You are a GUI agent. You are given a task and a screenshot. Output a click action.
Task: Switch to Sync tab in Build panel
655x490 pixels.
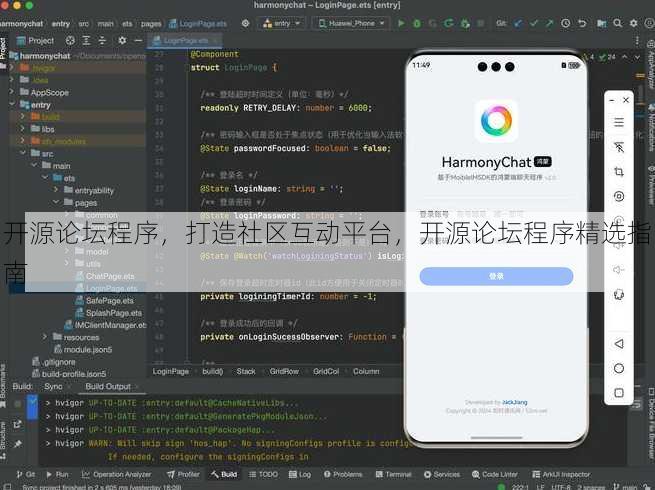[53, 386]
